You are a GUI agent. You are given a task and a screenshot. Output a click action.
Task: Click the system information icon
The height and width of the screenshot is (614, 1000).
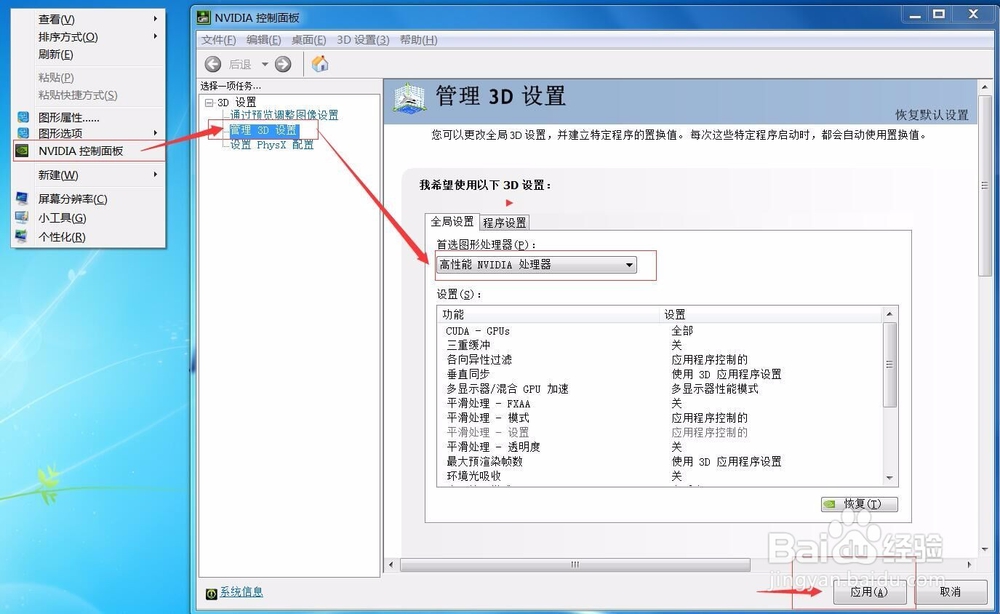[212, 594]
